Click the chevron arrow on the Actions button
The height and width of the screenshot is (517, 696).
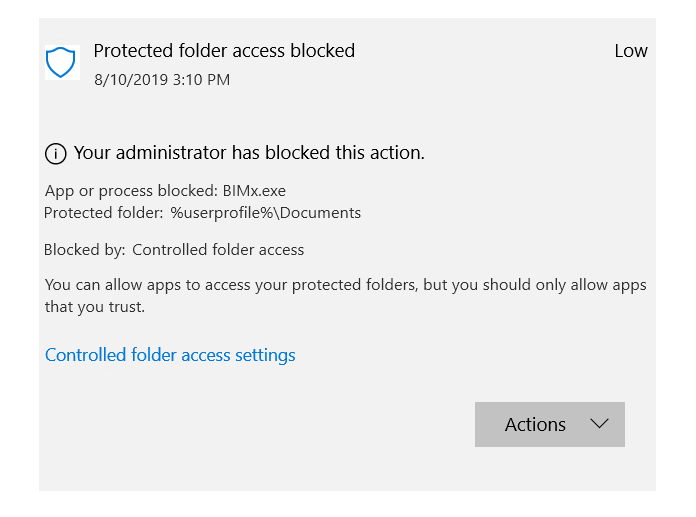tap(599, 424)
